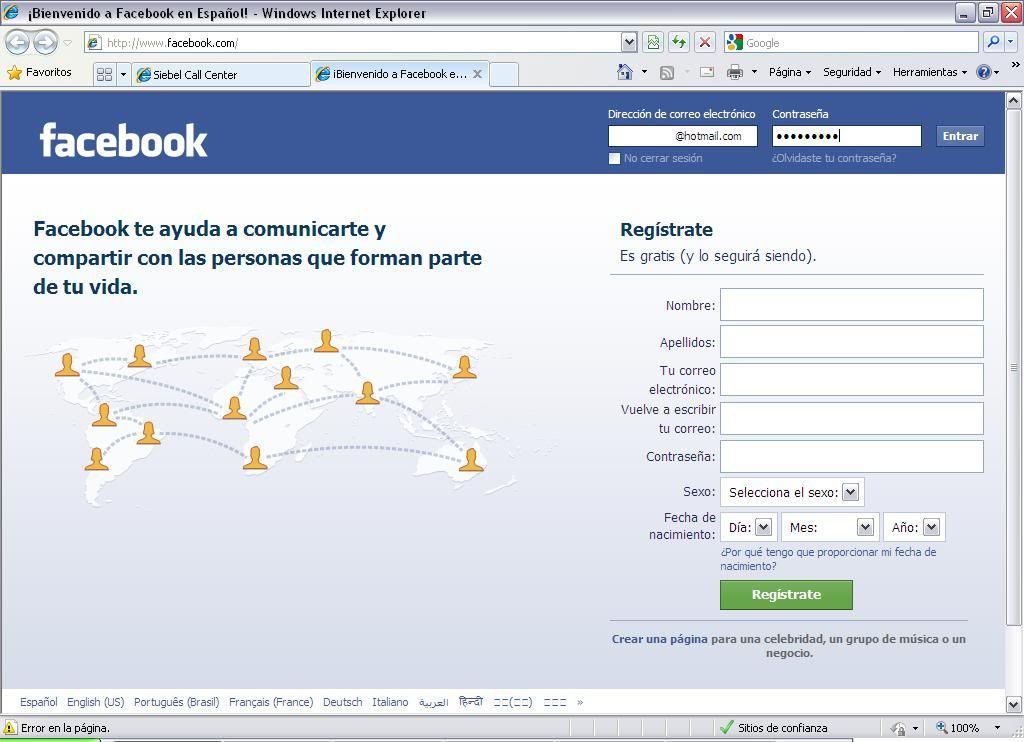1024x742 pixels.
Task: Open the zoom level dropdown arrow
Action: click(x=997, y=728)
